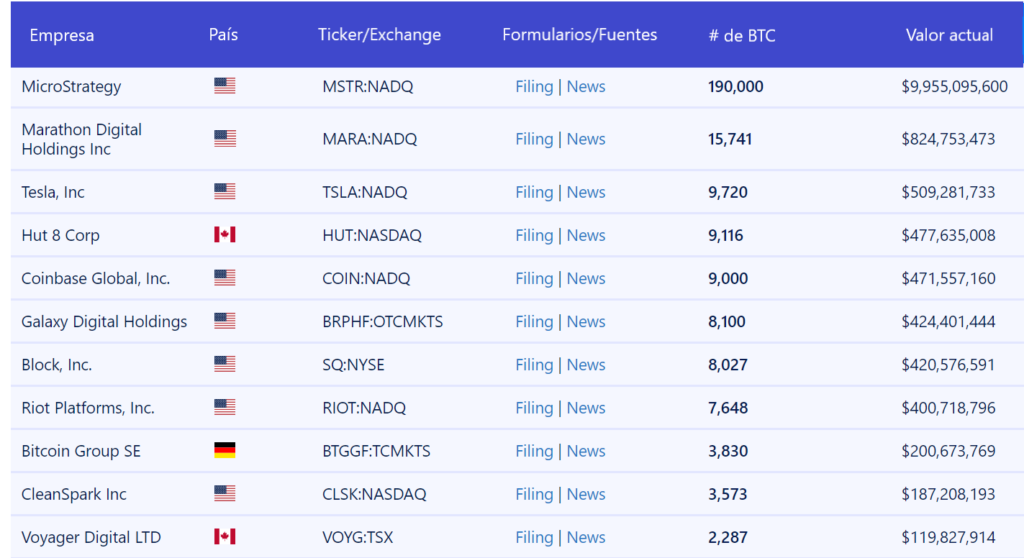Open the Filing link for CleanSpark Inc

click(534, 495)
